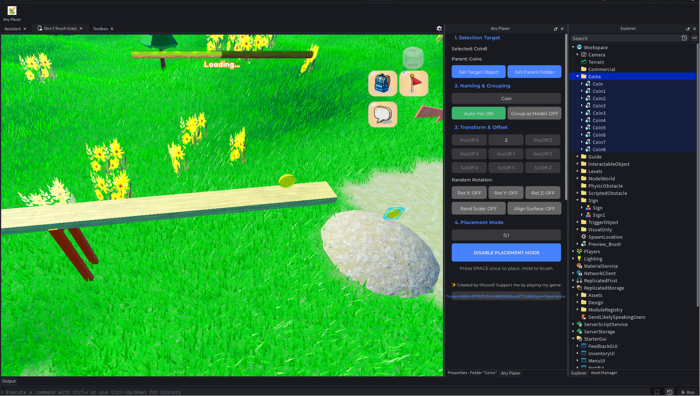Open the chat bubble icon in viewport
700x396 pixels.
pos(383,114)
